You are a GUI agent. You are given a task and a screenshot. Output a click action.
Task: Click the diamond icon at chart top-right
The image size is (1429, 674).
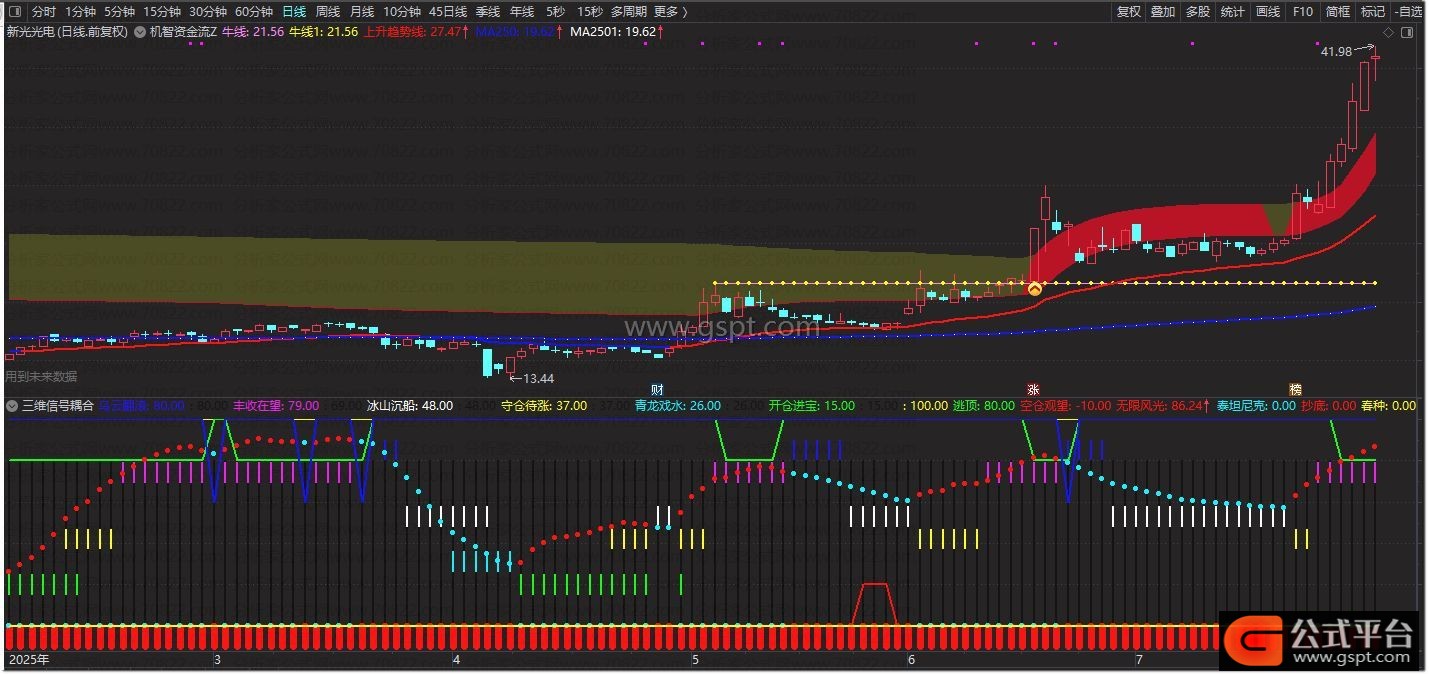click(x=1388, y=32)
